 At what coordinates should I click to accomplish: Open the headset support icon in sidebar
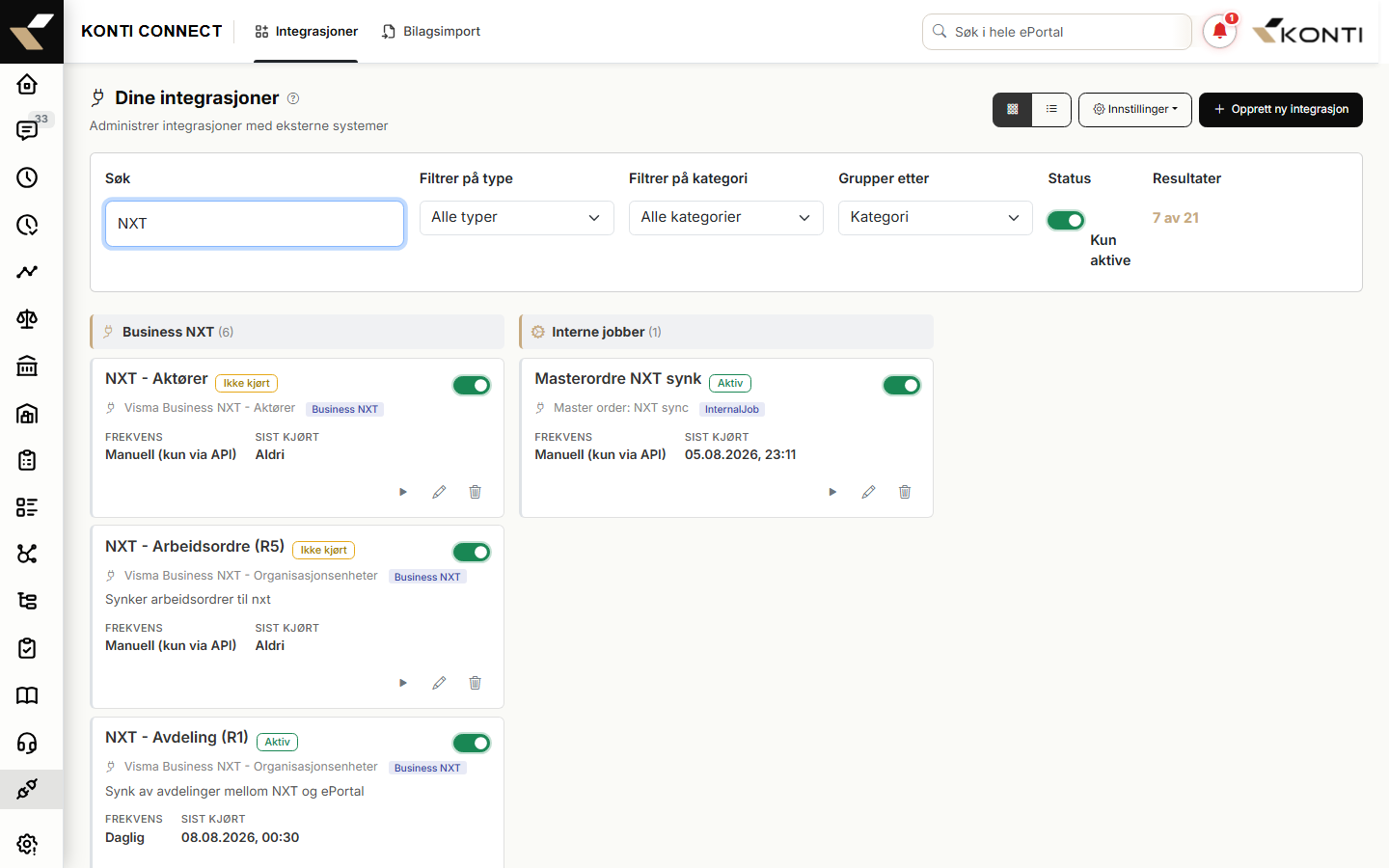click(27, 743)
